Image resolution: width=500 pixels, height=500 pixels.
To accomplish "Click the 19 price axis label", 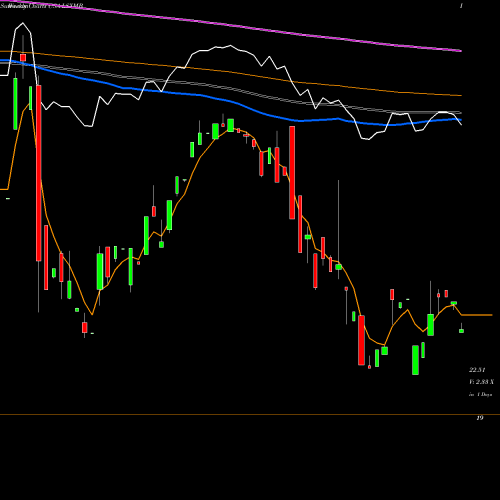I will [479, 418].
